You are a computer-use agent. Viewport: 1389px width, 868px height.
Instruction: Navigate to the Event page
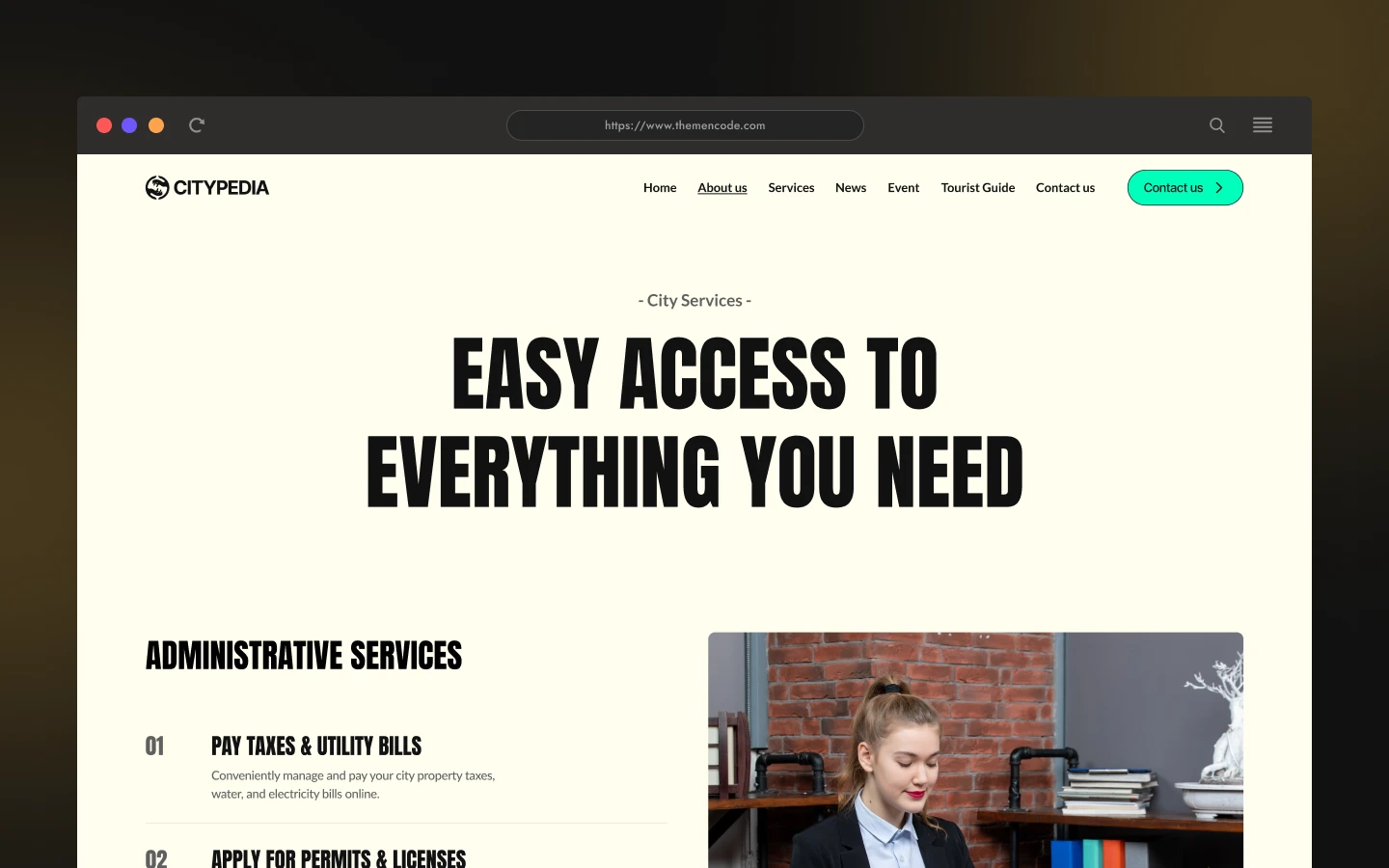pyautogui.click(x=904, y=188)
